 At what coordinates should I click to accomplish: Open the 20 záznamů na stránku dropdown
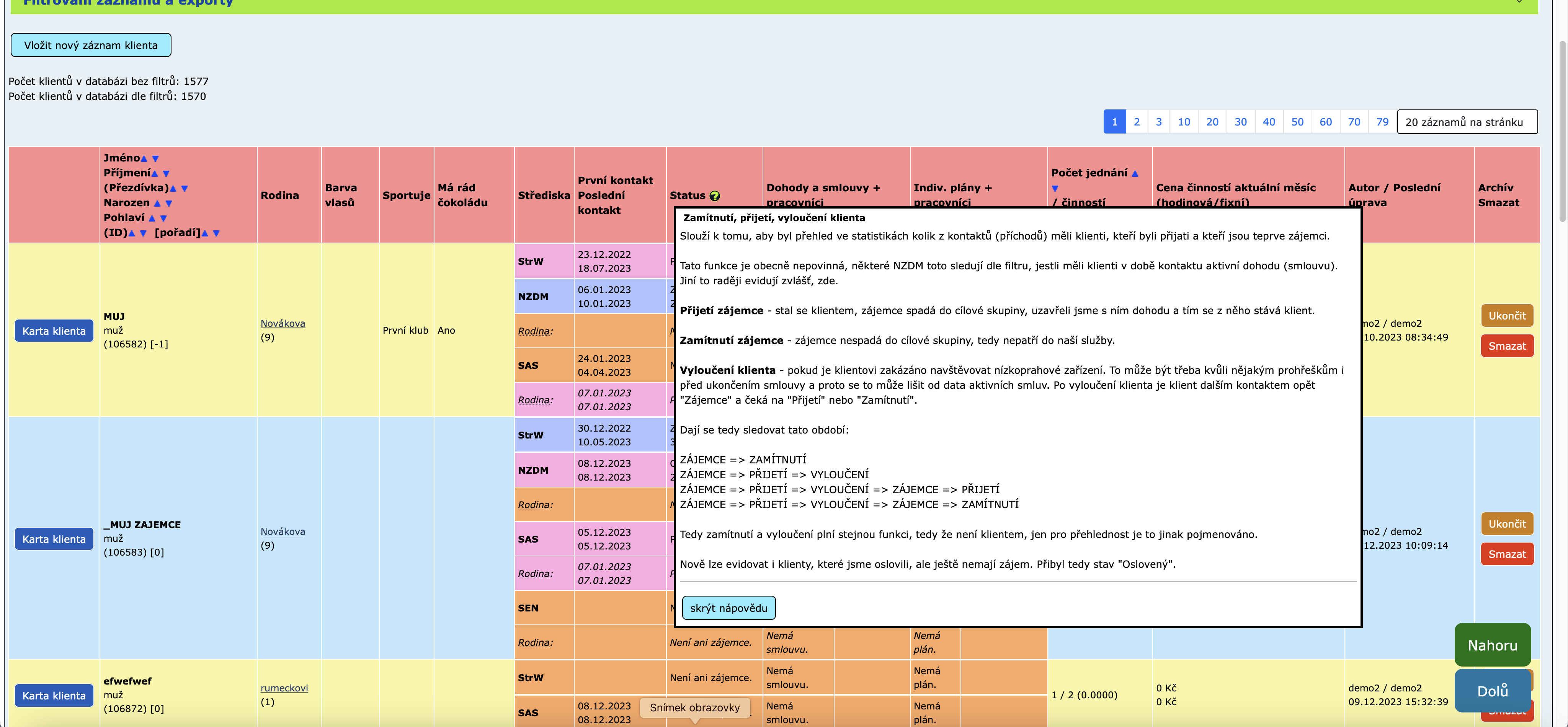1466,122
